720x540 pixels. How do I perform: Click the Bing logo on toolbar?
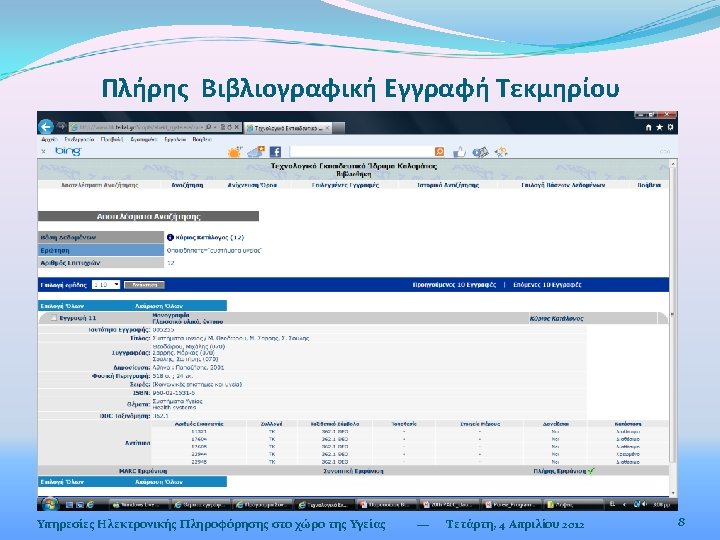pos(68,151)
